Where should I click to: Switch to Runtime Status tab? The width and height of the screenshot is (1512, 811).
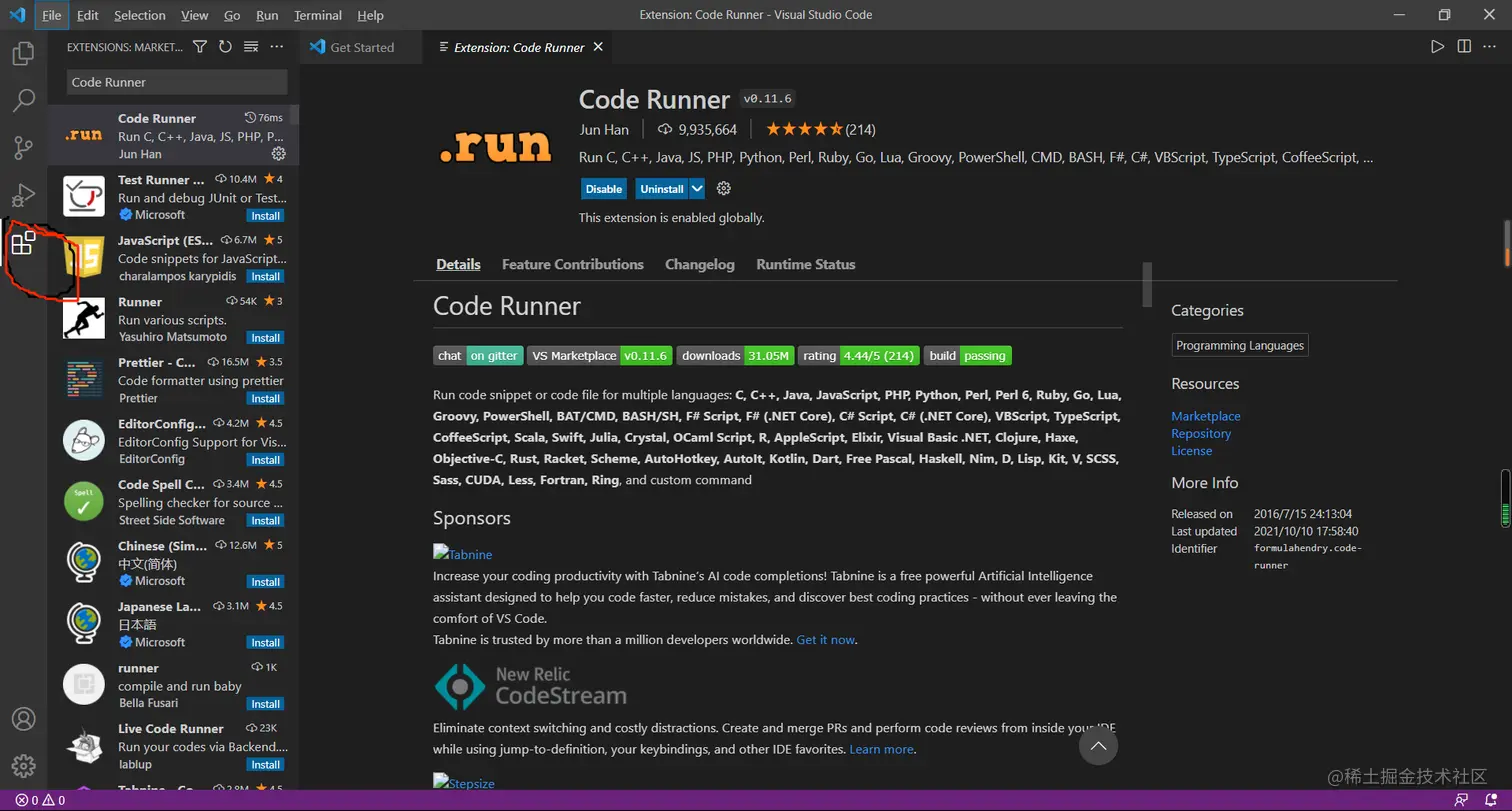tap(806, 265)
